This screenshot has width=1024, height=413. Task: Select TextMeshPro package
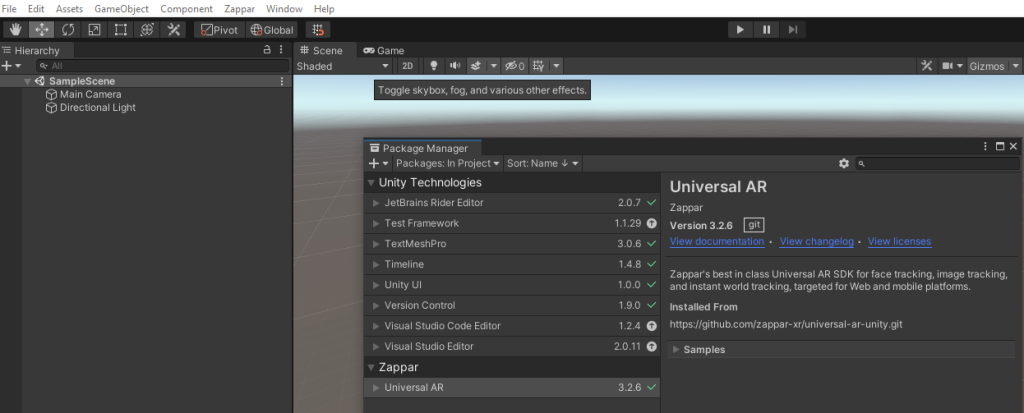(x=512, y=244)
